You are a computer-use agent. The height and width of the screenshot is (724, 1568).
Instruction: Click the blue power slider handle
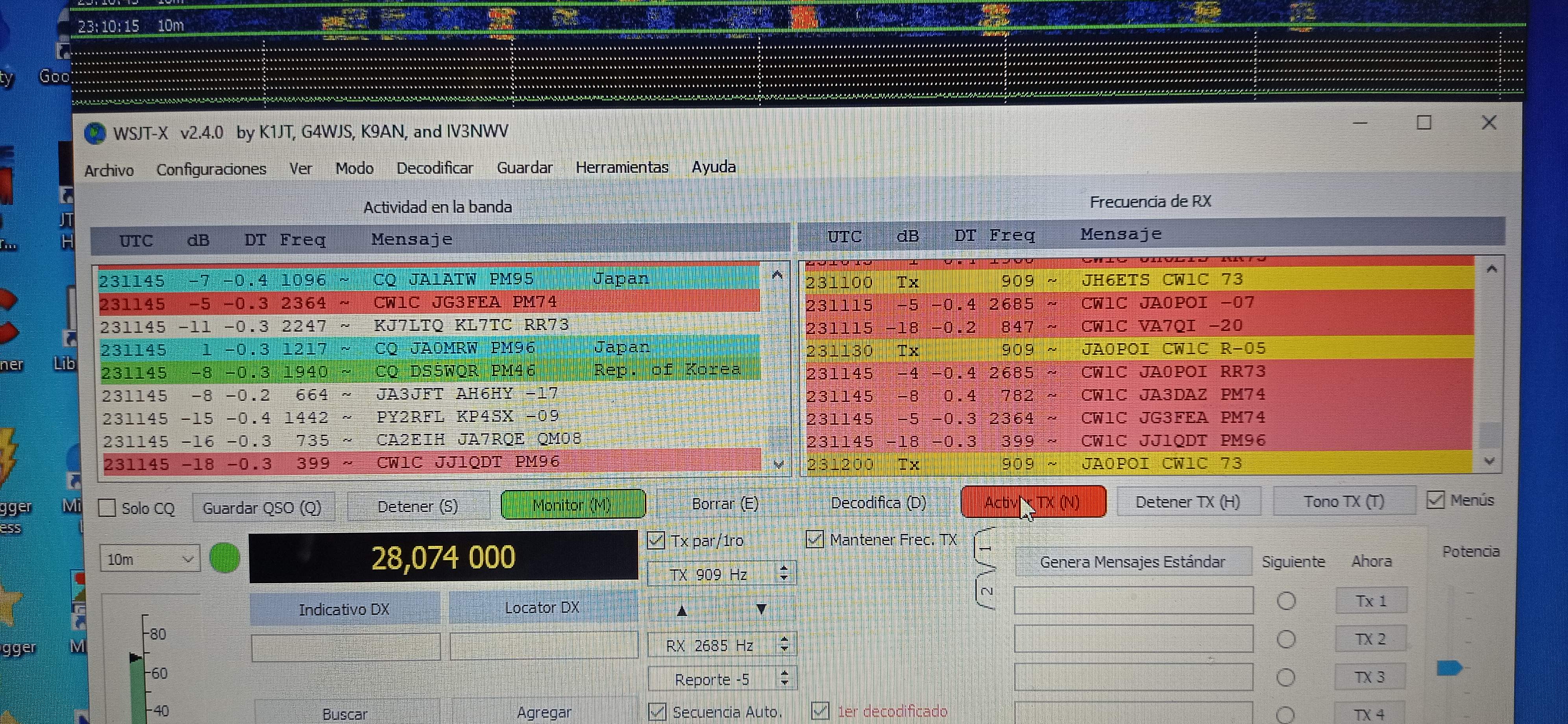1449,668
